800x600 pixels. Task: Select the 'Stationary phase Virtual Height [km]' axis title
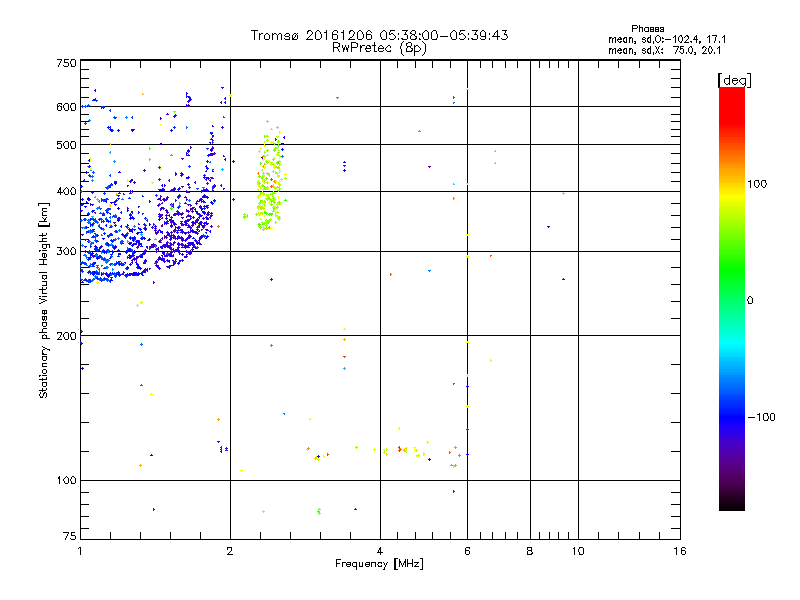pos(43,300)
